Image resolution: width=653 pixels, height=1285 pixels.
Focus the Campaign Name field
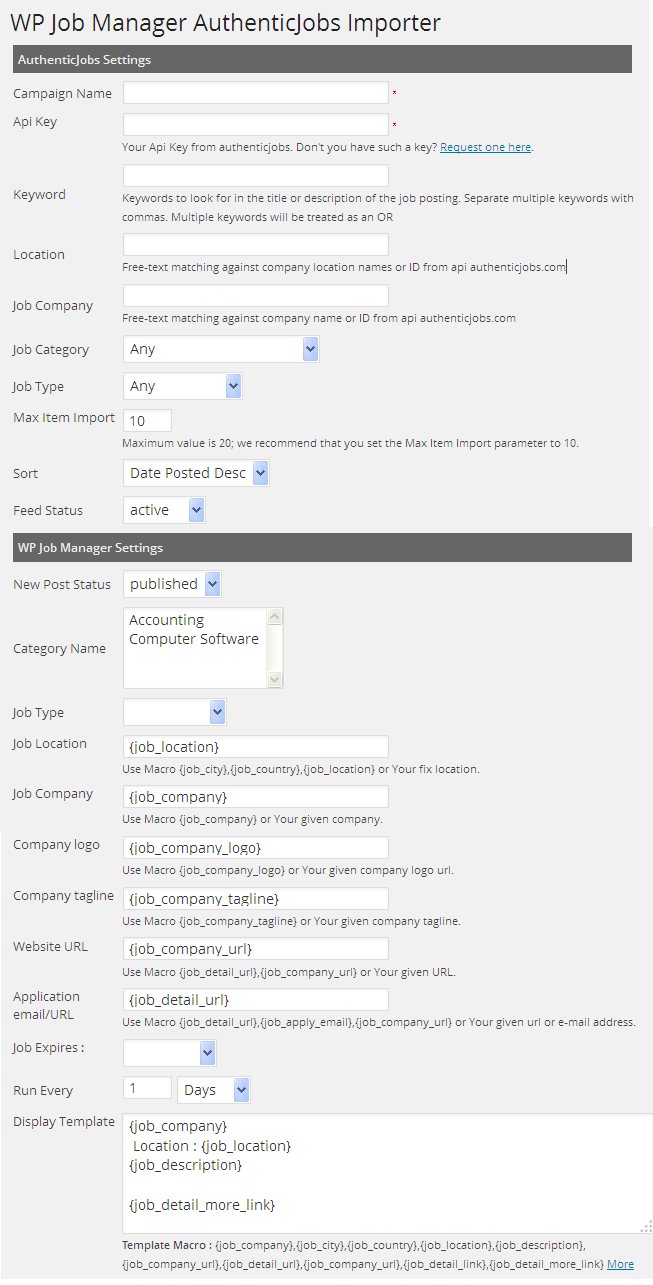tap(255, 93)
